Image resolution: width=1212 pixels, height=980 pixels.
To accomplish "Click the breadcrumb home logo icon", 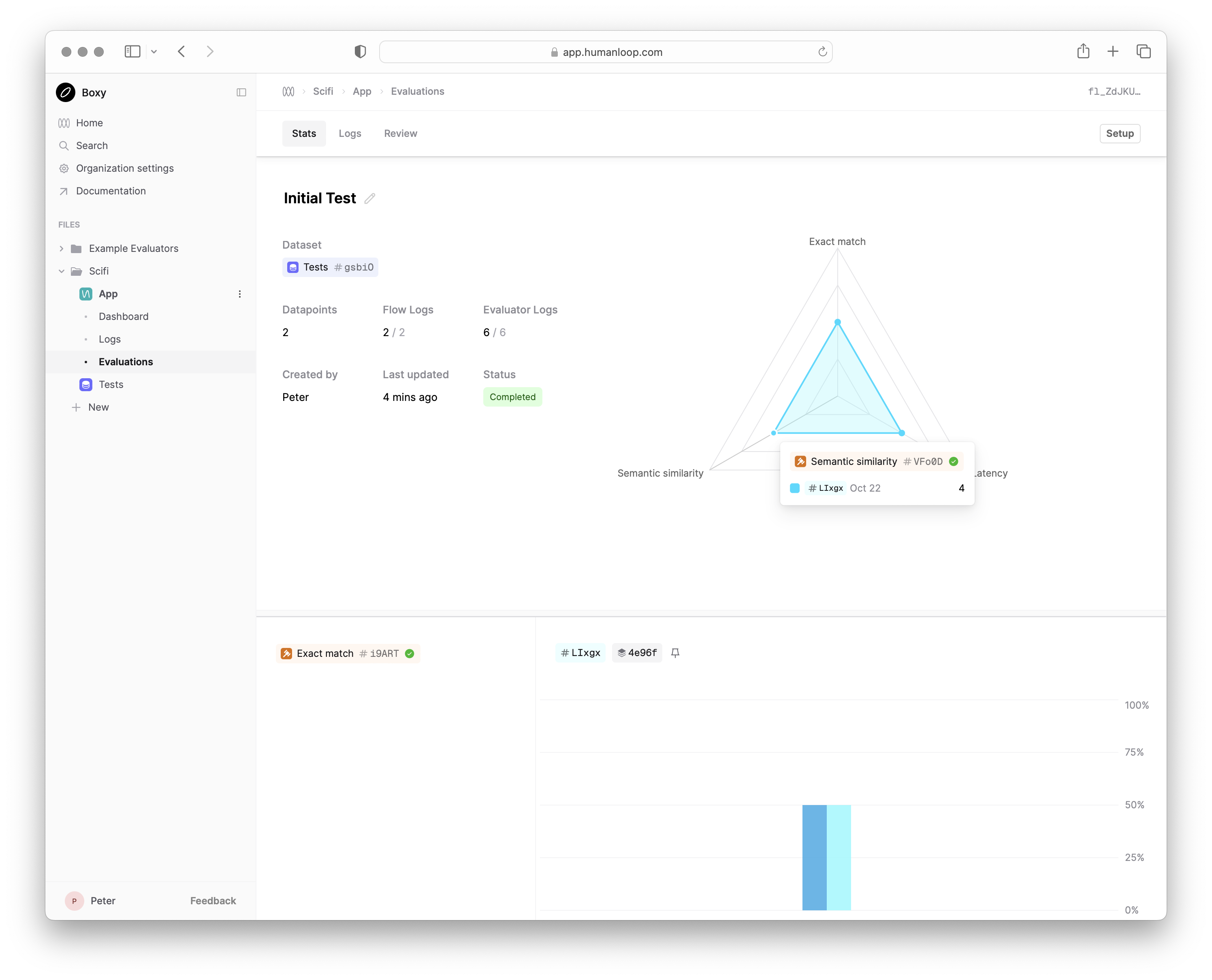I will coord(288,92).
